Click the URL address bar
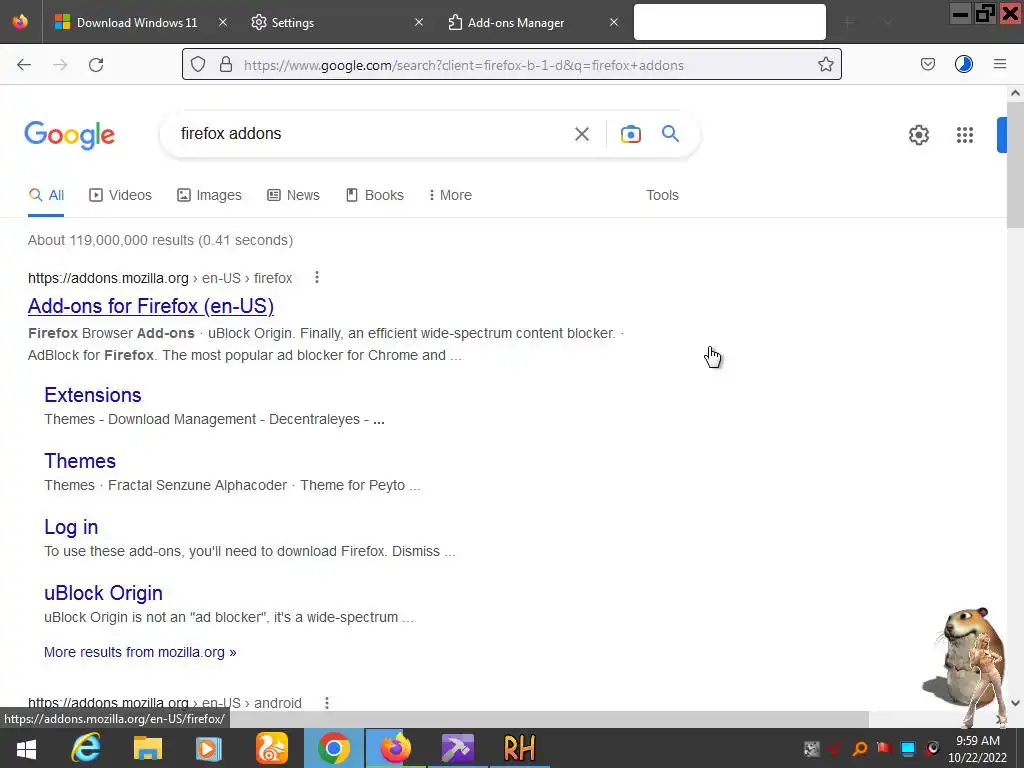 (x=511, y=65)
